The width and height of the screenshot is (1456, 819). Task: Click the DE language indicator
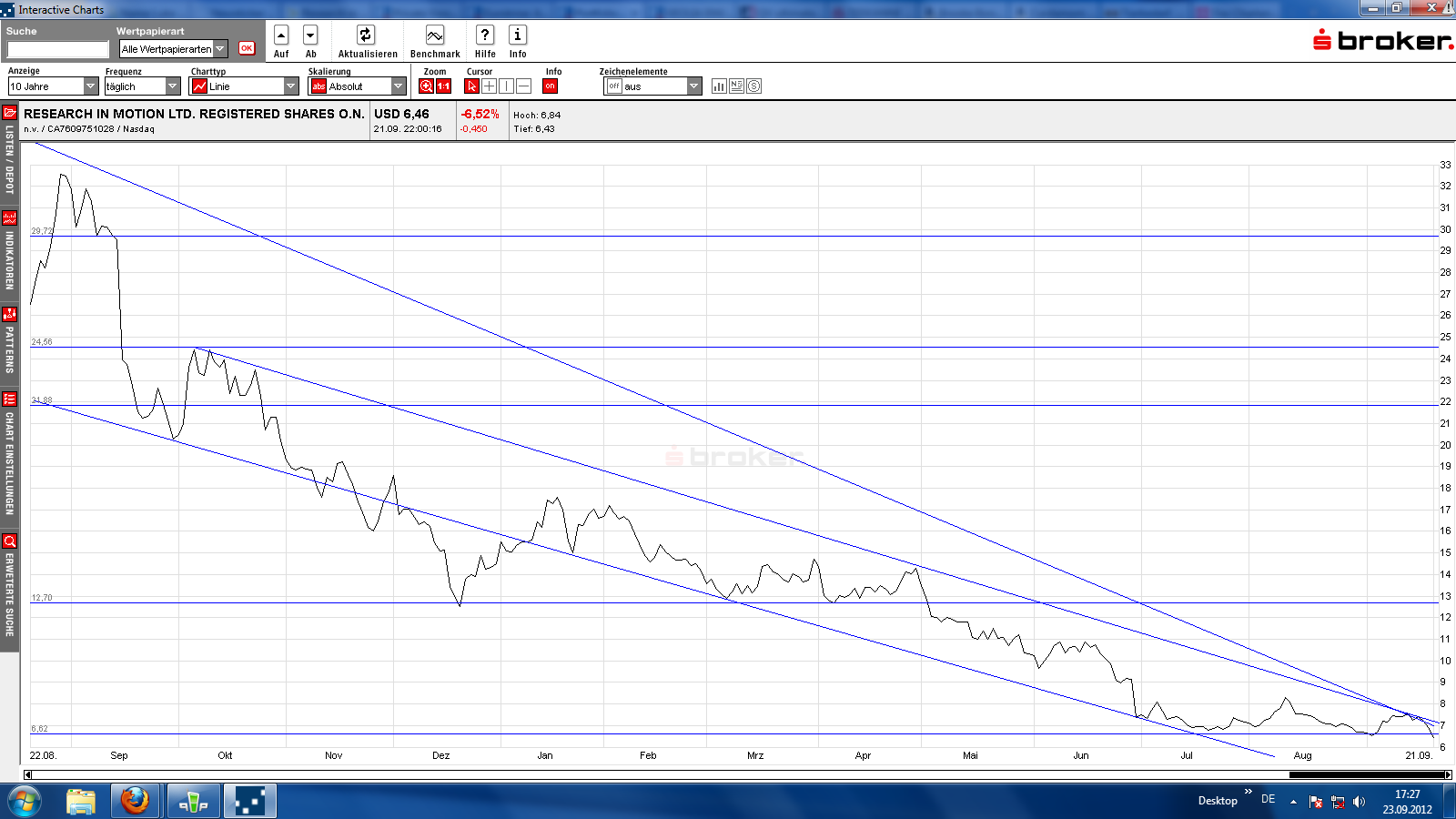[x=1268, y=799]
